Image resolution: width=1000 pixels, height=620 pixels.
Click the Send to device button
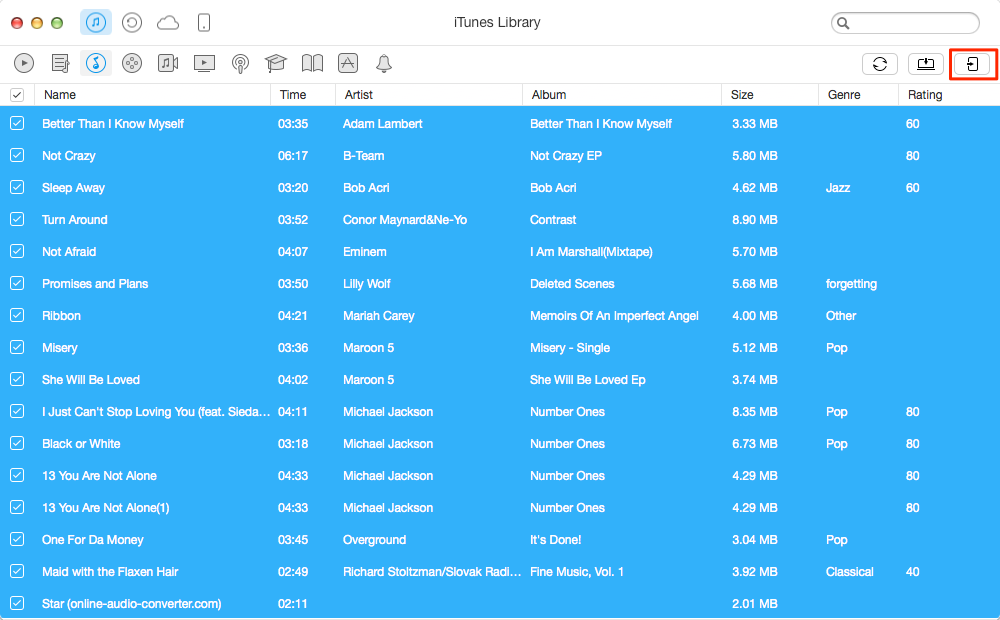pyautogui.click(x=972, y=64)
